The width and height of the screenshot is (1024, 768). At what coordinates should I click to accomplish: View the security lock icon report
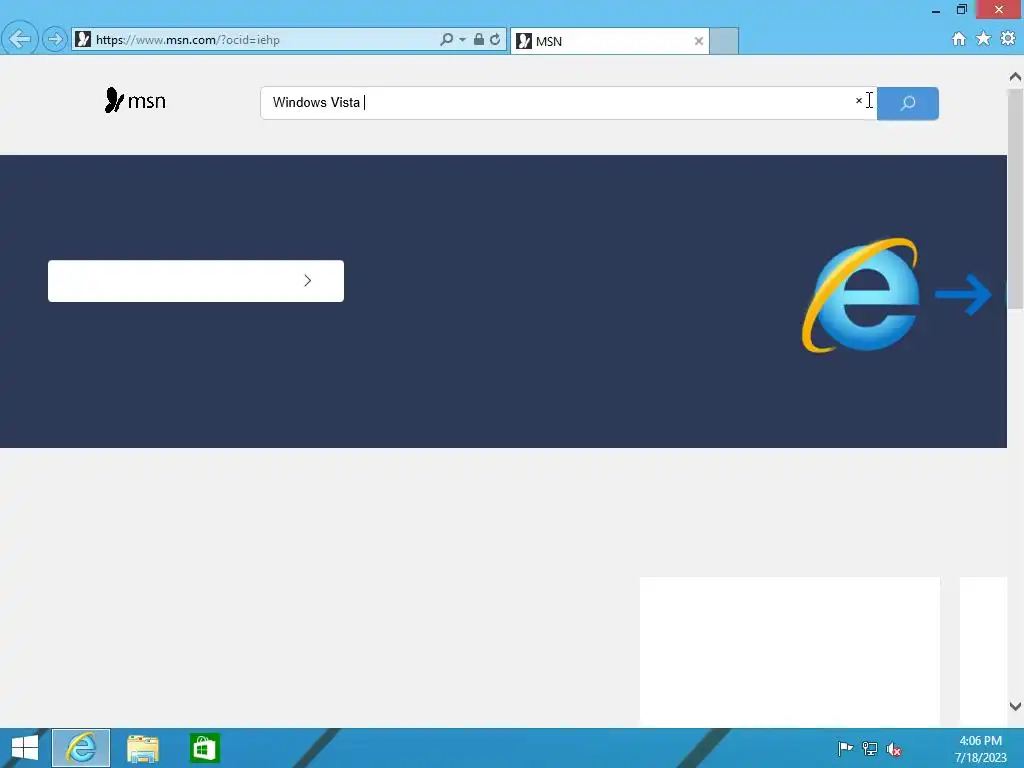pos(479,39)
